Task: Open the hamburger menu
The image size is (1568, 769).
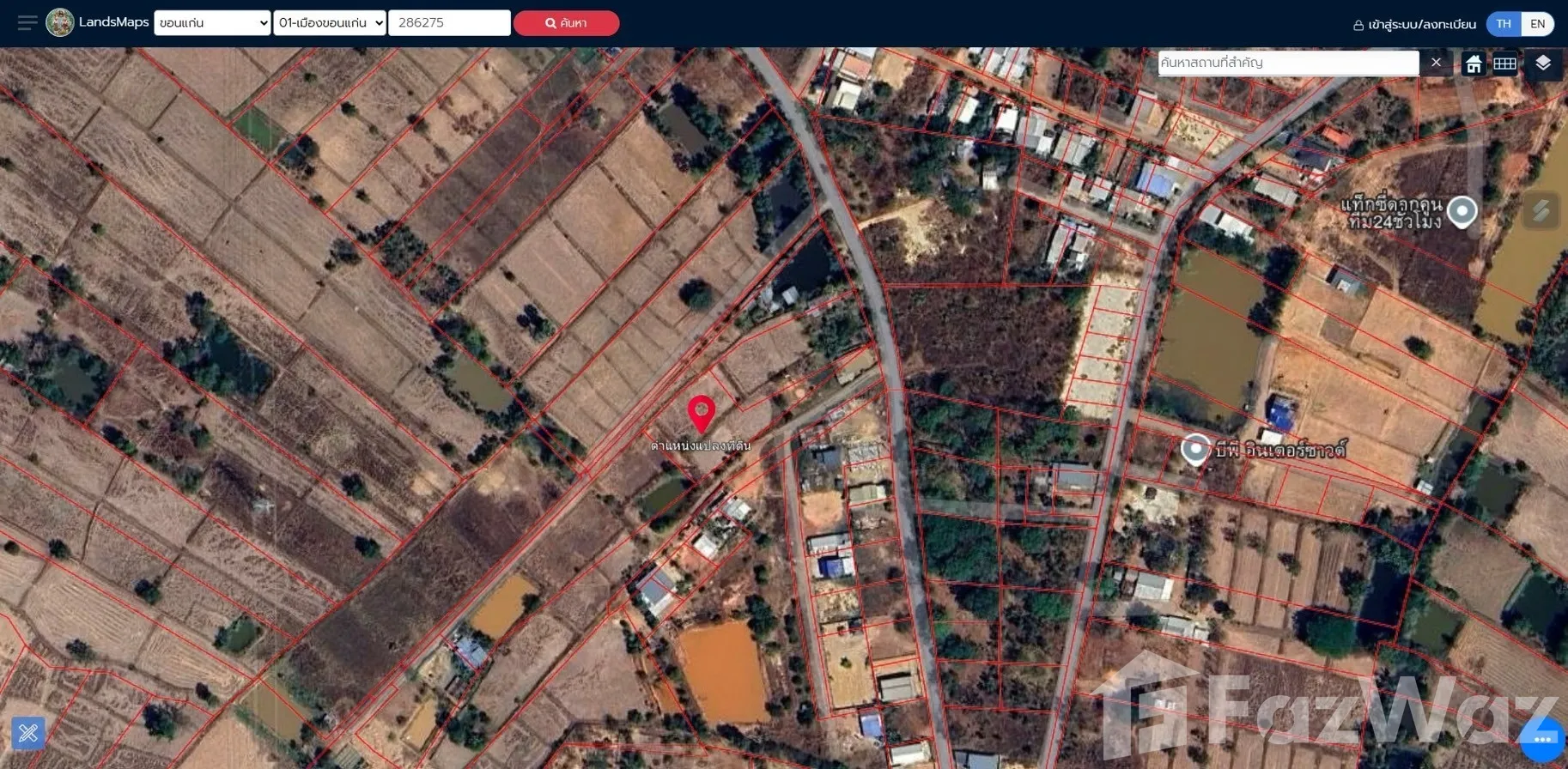Action: click(27, 23)
